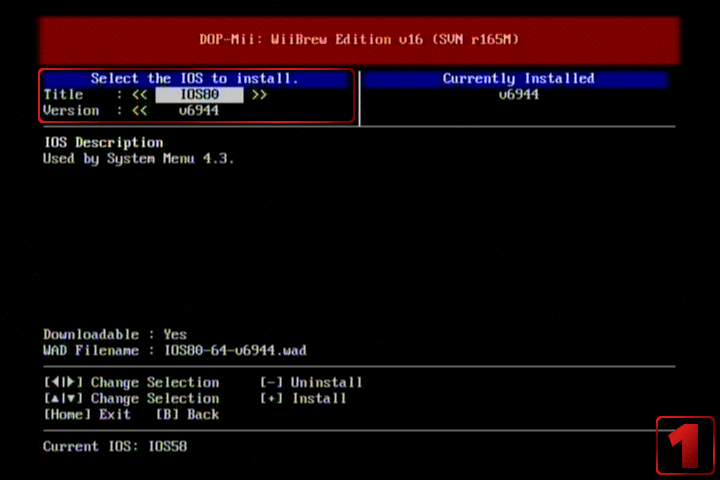Click the 'Current IOS: IOS58' status line
The width and height of the screenshot is (720, 480).
coord(115,446)
